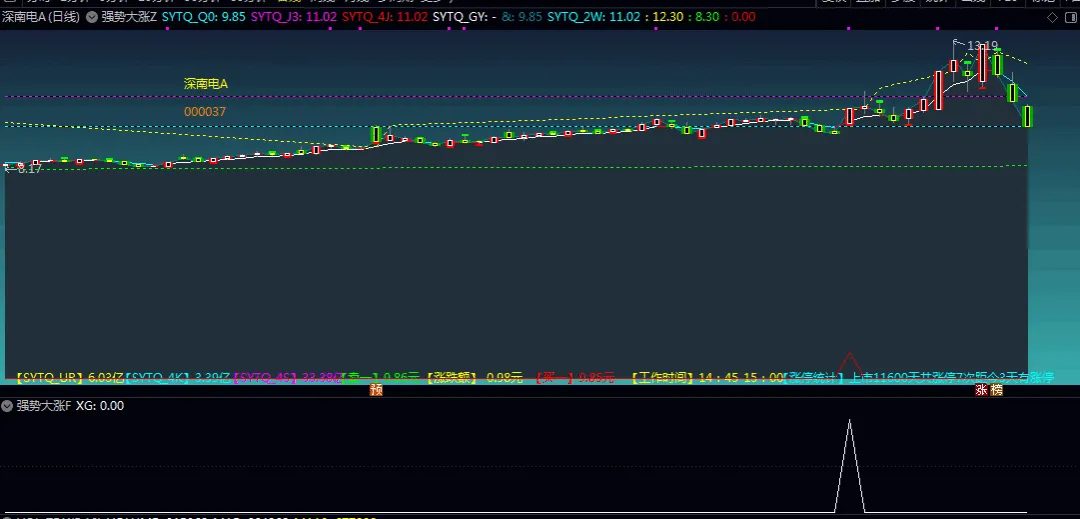
Task: Click the 强势大涨F sub-chart name
Action: click(43, 406)
